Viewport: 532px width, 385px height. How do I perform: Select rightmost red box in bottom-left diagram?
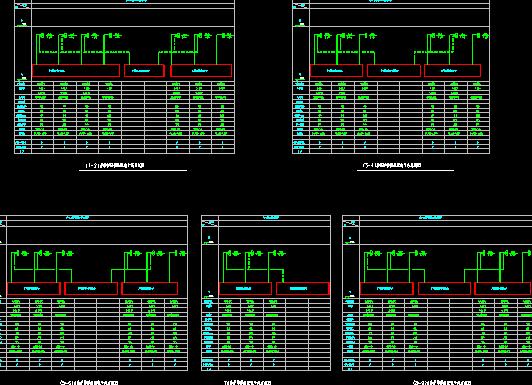(x=149, y=289)
